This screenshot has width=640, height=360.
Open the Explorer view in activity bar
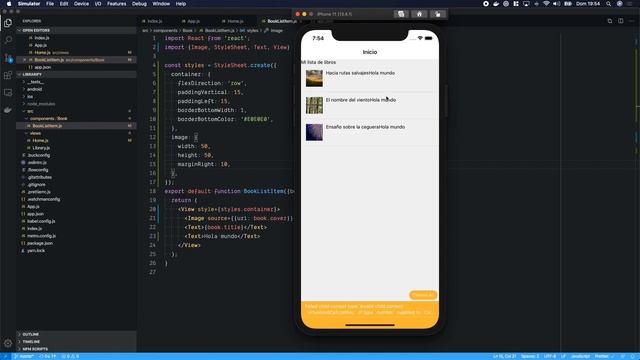coord(8,23)
